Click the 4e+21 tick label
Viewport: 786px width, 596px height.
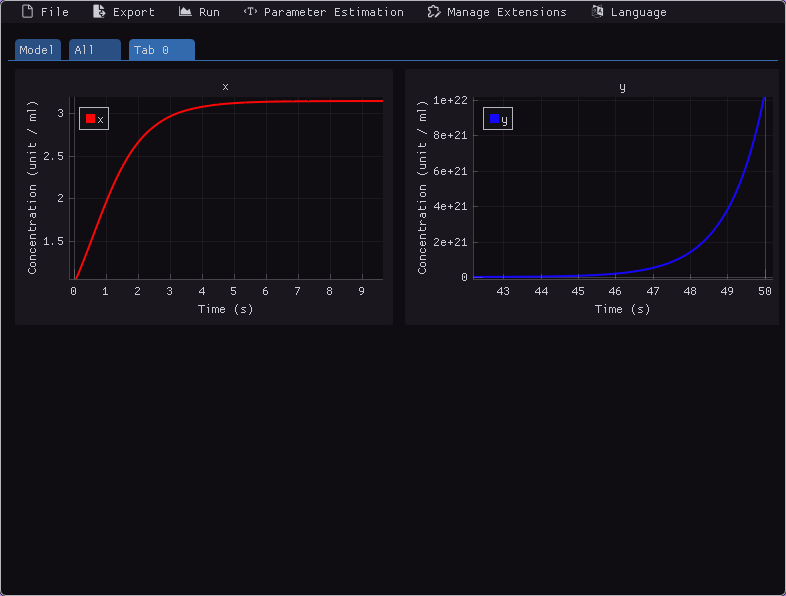(450, 207)
